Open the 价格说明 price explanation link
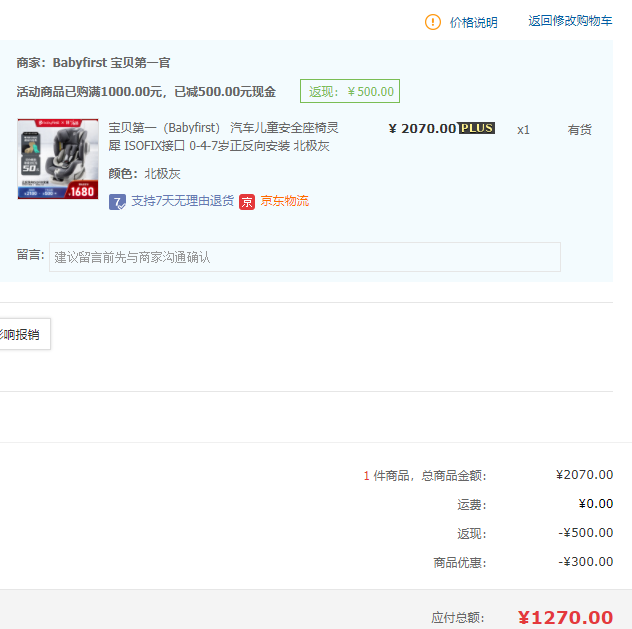Screen dimensions: 632x629 pos(474,22)
